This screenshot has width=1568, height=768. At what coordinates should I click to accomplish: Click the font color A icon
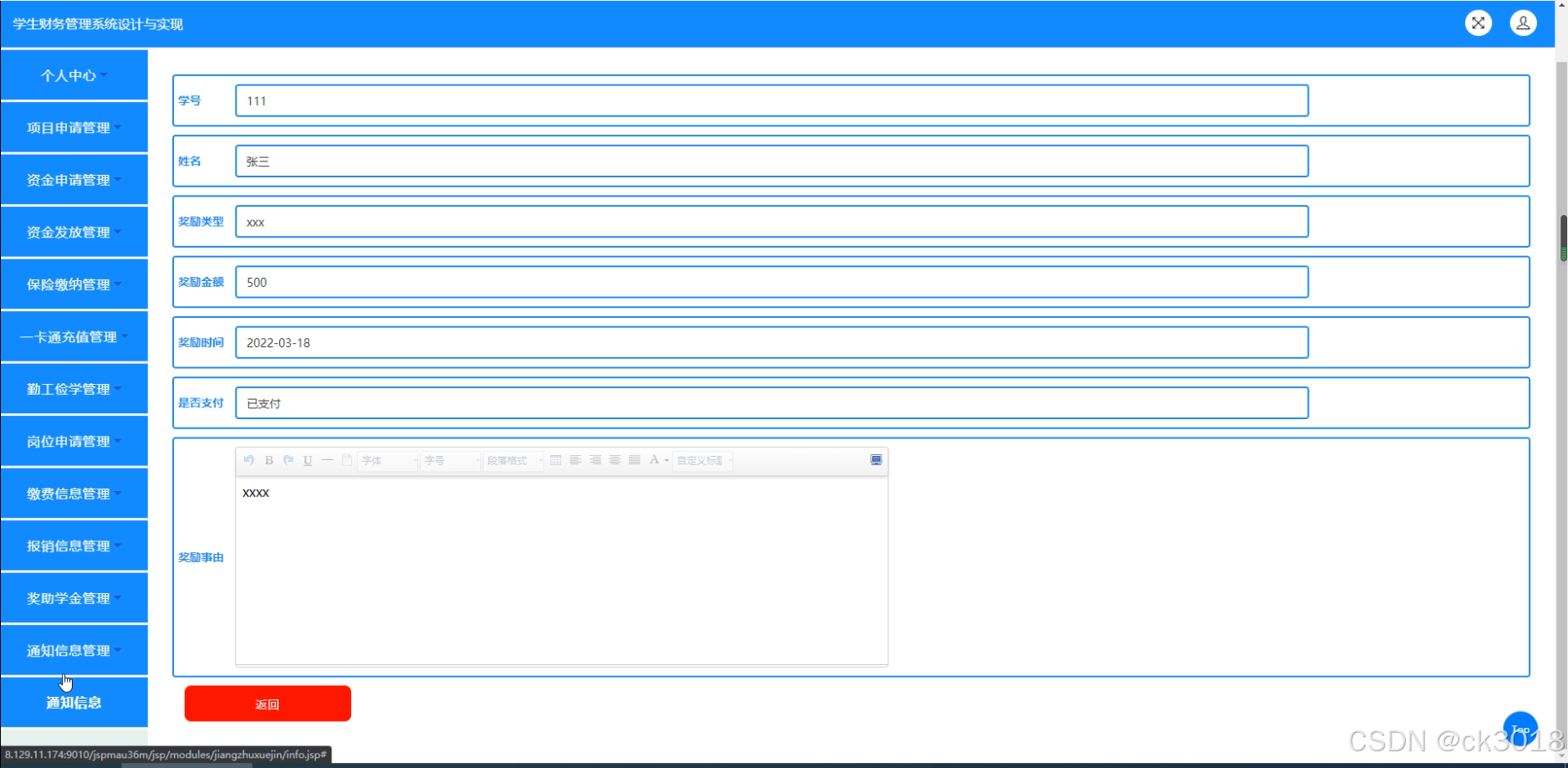(654, 460)
